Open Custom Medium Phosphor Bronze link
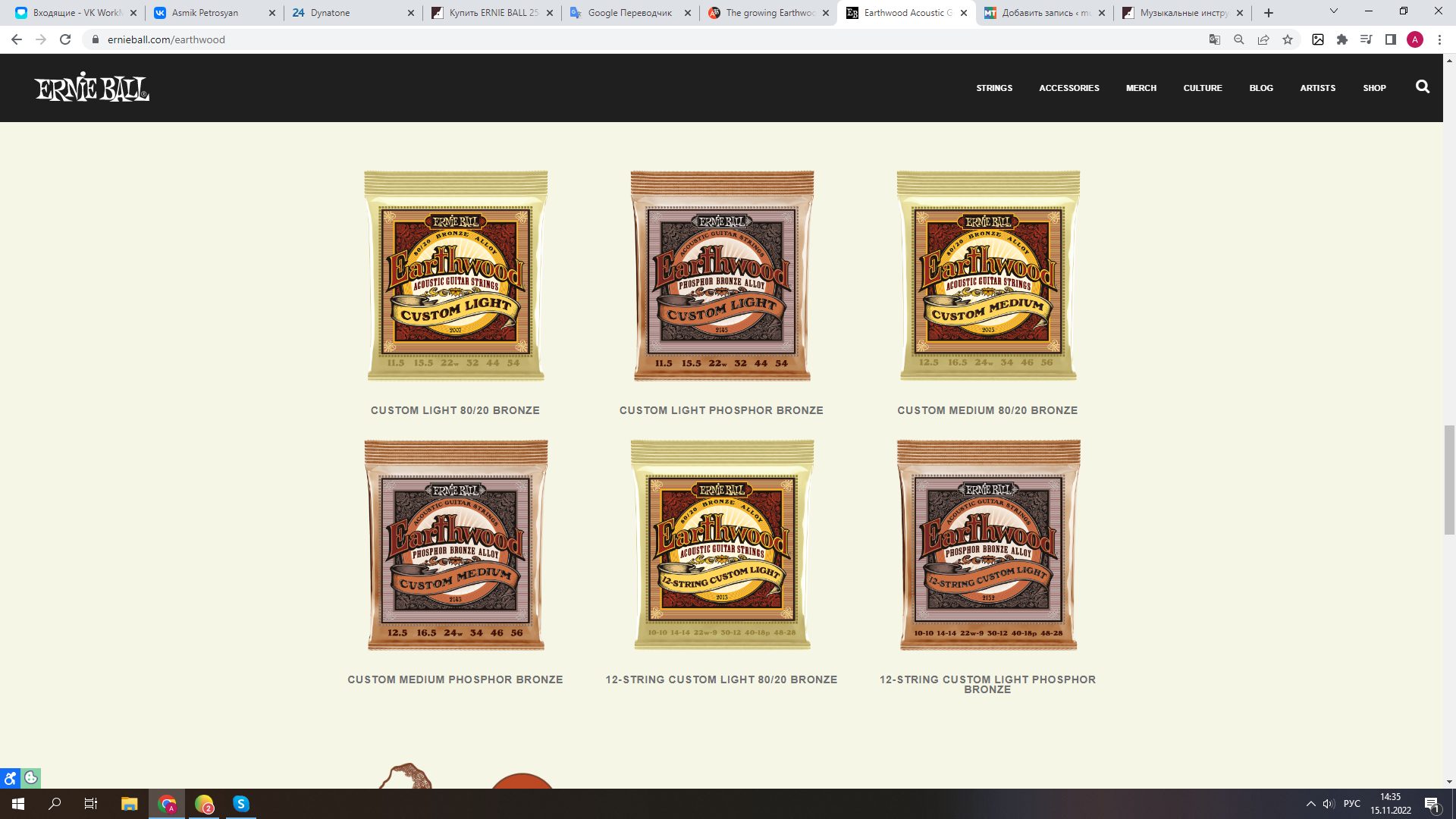Image resolution: width=1456 pixels, height=819 pixels. (x=455, y=679)
